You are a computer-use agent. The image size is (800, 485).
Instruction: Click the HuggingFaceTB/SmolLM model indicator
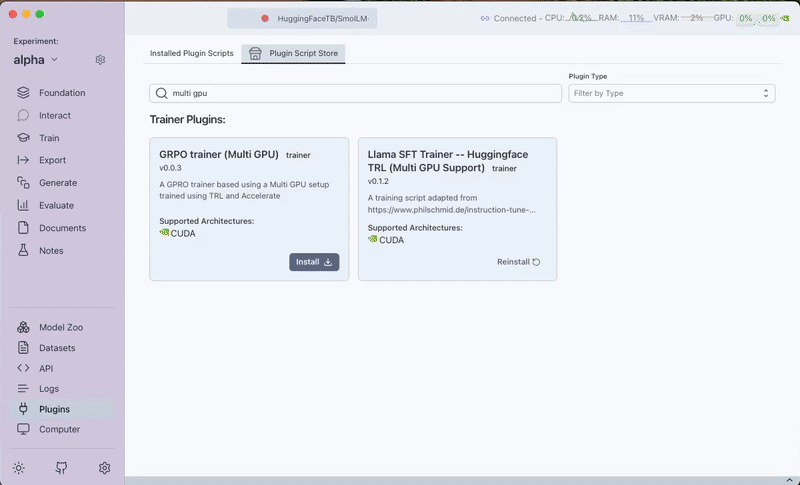(314, 18)
